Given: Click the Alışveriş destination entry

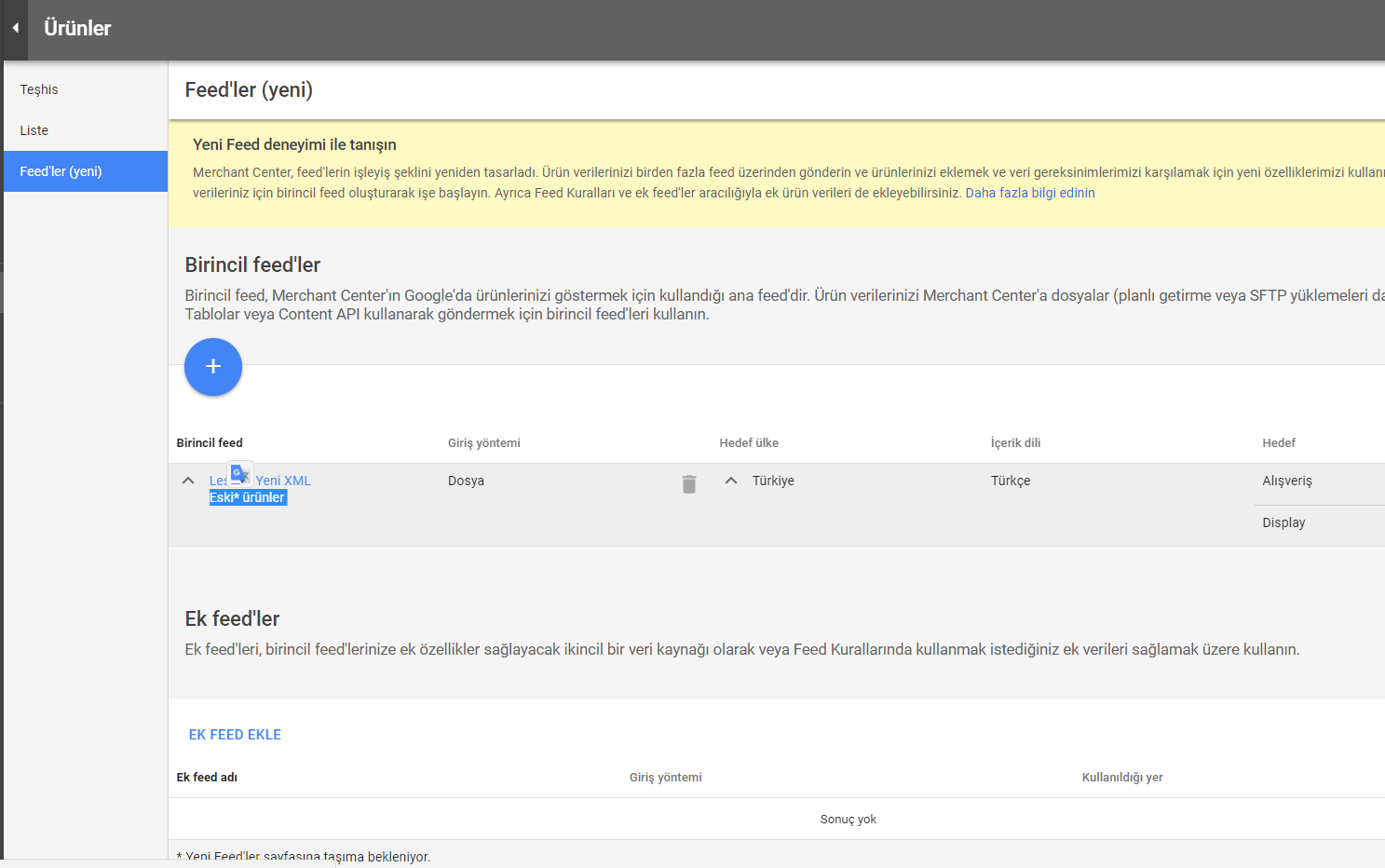Looking at the screenshot, I should 1287,481.
